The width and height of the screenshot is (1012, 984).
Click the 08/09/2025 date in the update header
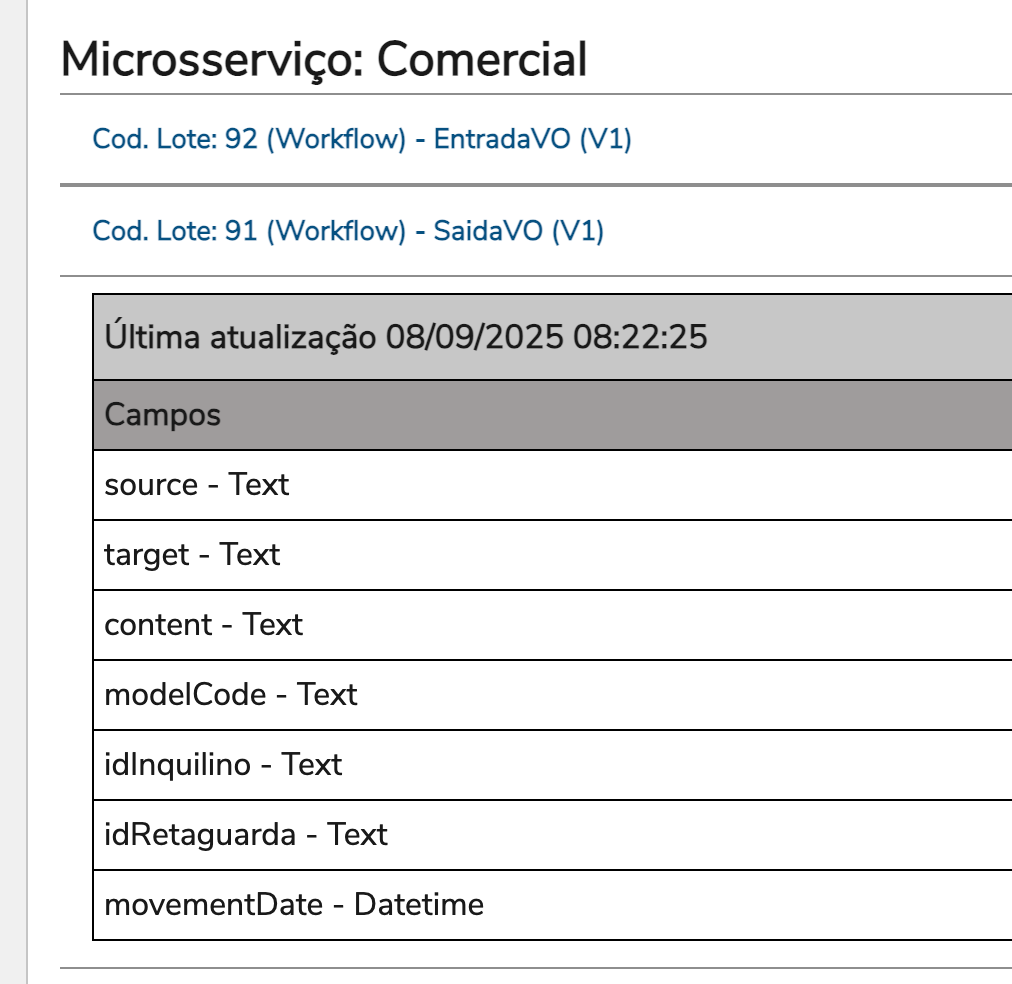pos(475,337)
